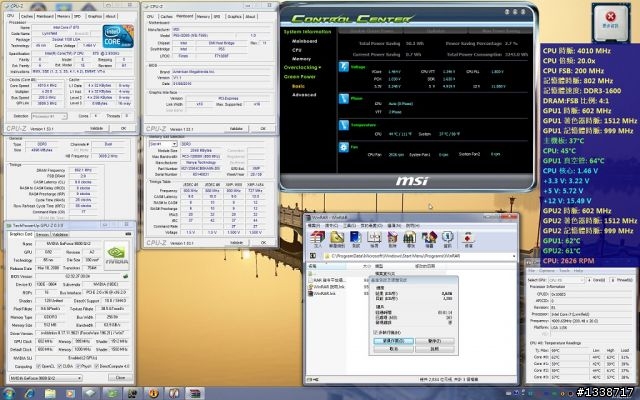The width and height of the screenshot is (640, 400).
Task: Open the Select CPU dropdown in temperature monitor
Action: (x=567, y=280)
